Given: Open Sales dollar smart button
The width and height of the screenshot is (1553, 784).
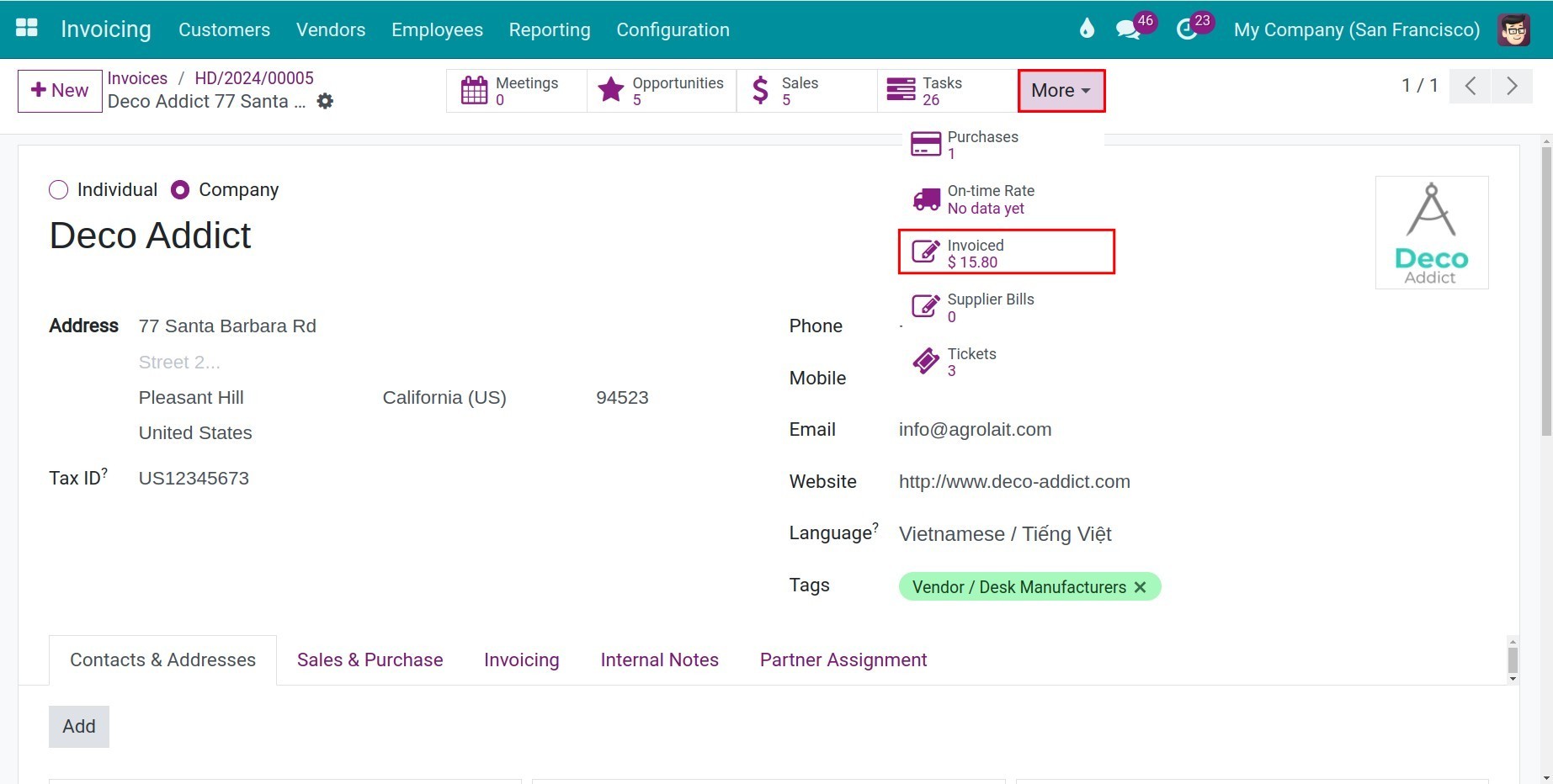Looking at the screenshot, I should tap(807, 91).
